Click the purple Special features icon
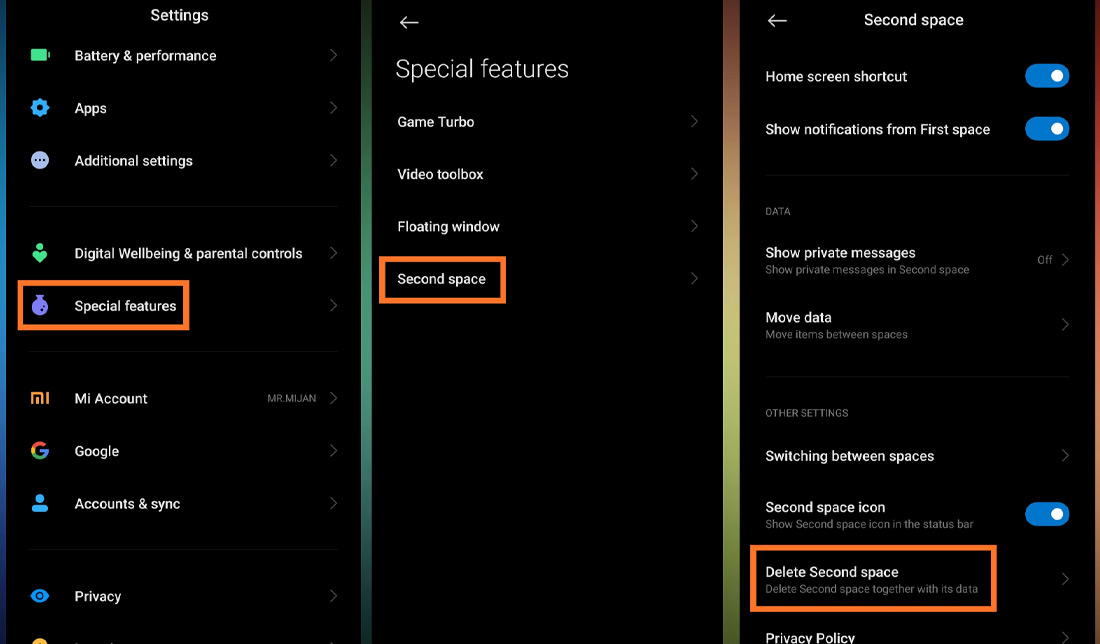Viewport: 1100px width, 644px height. pyautogui.click(x=40, y=306)
